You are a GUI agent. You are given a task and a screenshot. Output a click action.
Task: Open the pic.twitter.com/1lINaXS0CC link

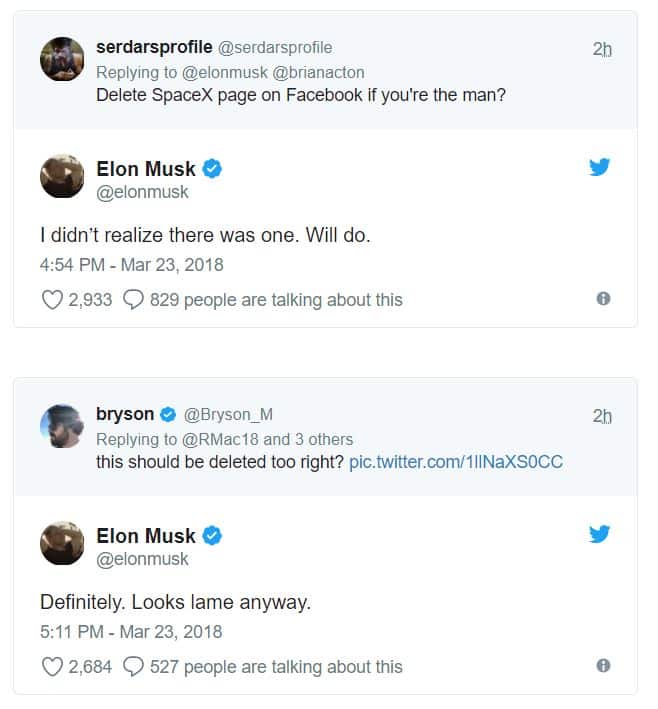coord(456,463)
